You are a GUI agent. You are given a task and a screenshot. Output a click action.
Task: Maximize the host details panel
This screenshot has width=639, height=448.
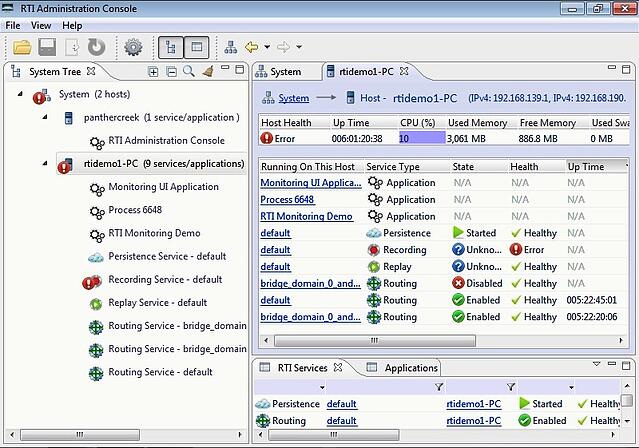[626, 69]
